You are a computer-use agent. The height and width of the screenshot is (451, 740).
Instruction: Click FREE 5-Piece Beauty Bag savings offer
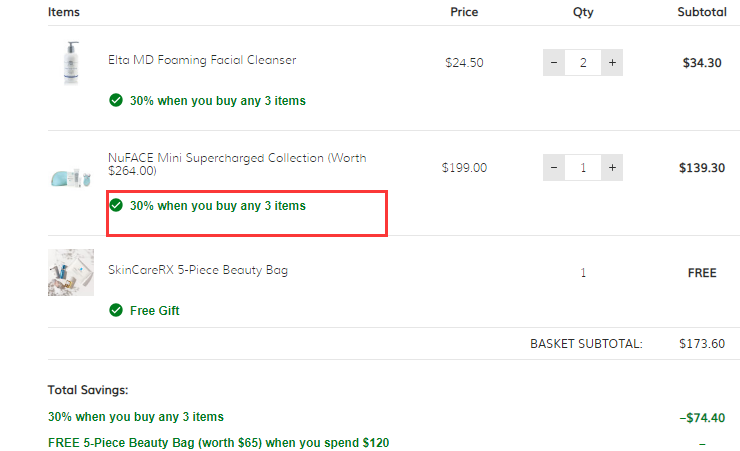219,443
